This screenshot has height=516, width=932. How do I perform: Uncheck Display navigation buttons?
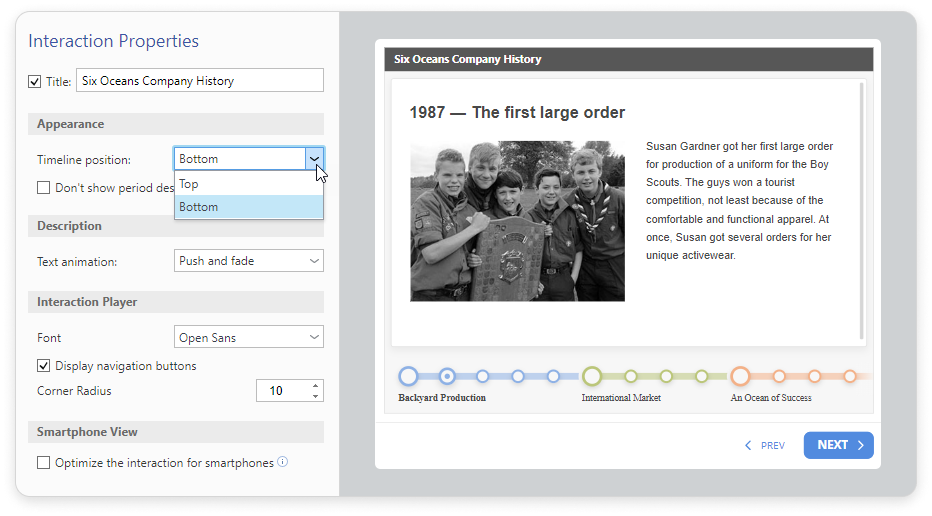tap(44, 366)
